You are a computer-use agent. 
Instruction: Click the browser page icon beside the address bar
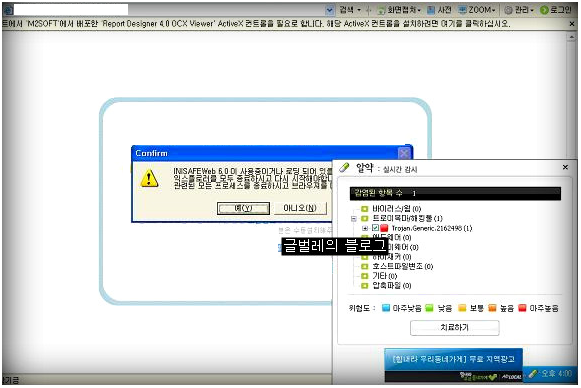click(x=8, y=10)
